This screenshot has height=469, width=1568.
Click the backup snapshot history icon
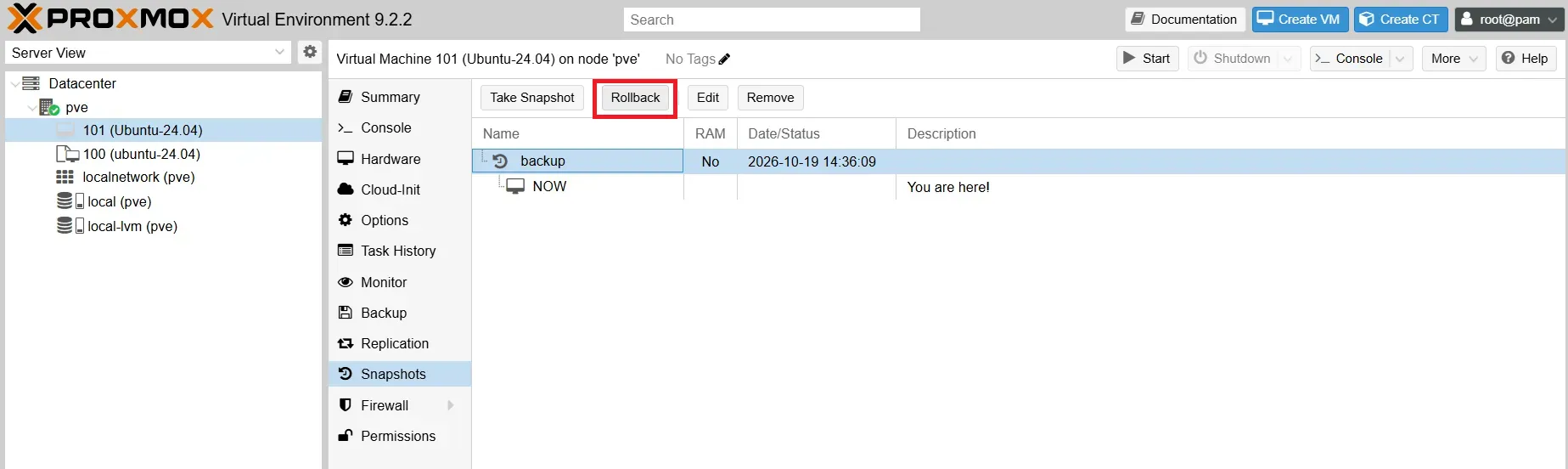click(500, 161)
